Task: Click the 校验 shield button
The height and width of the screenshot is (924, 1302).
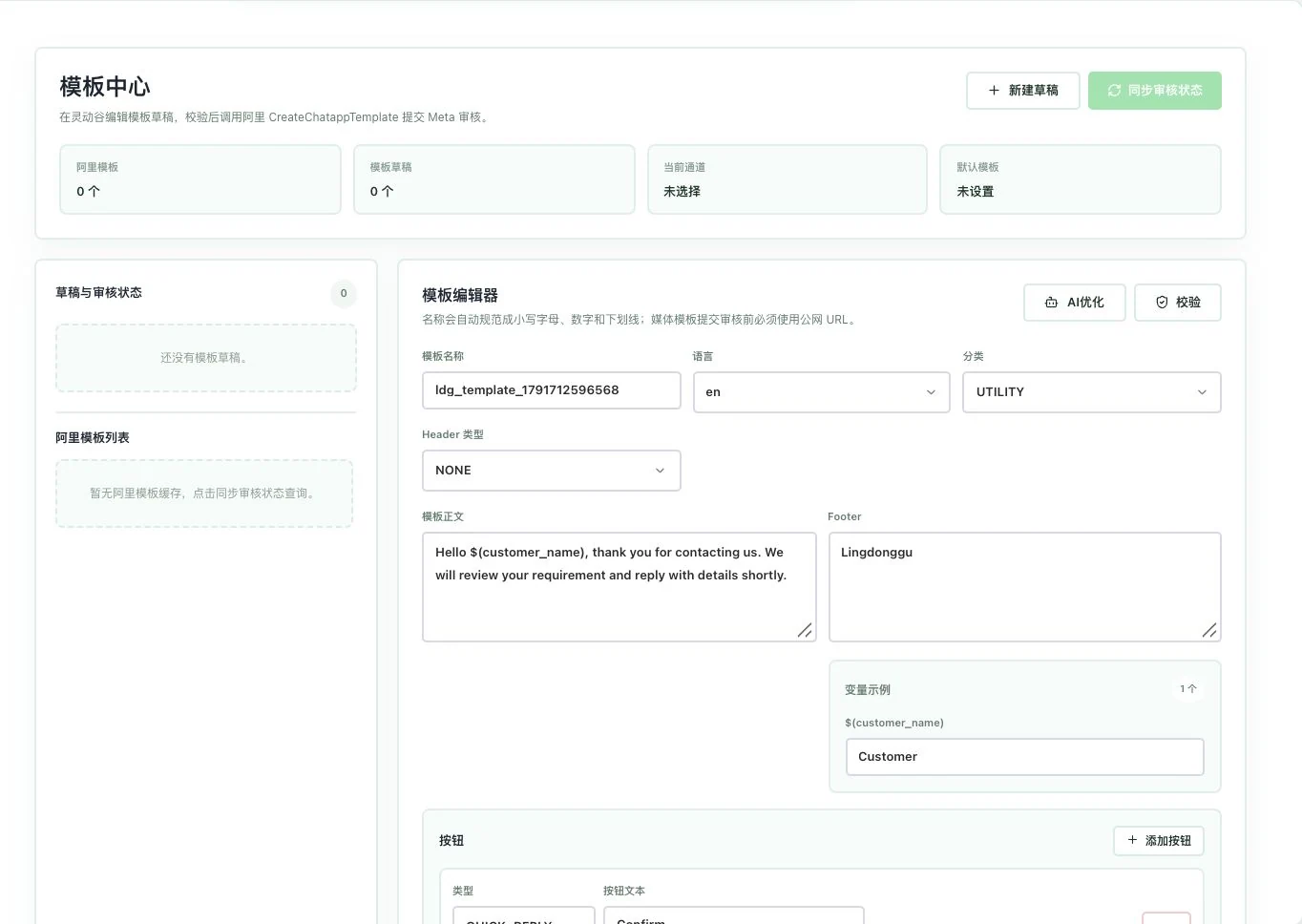Action: point(1177,303)
